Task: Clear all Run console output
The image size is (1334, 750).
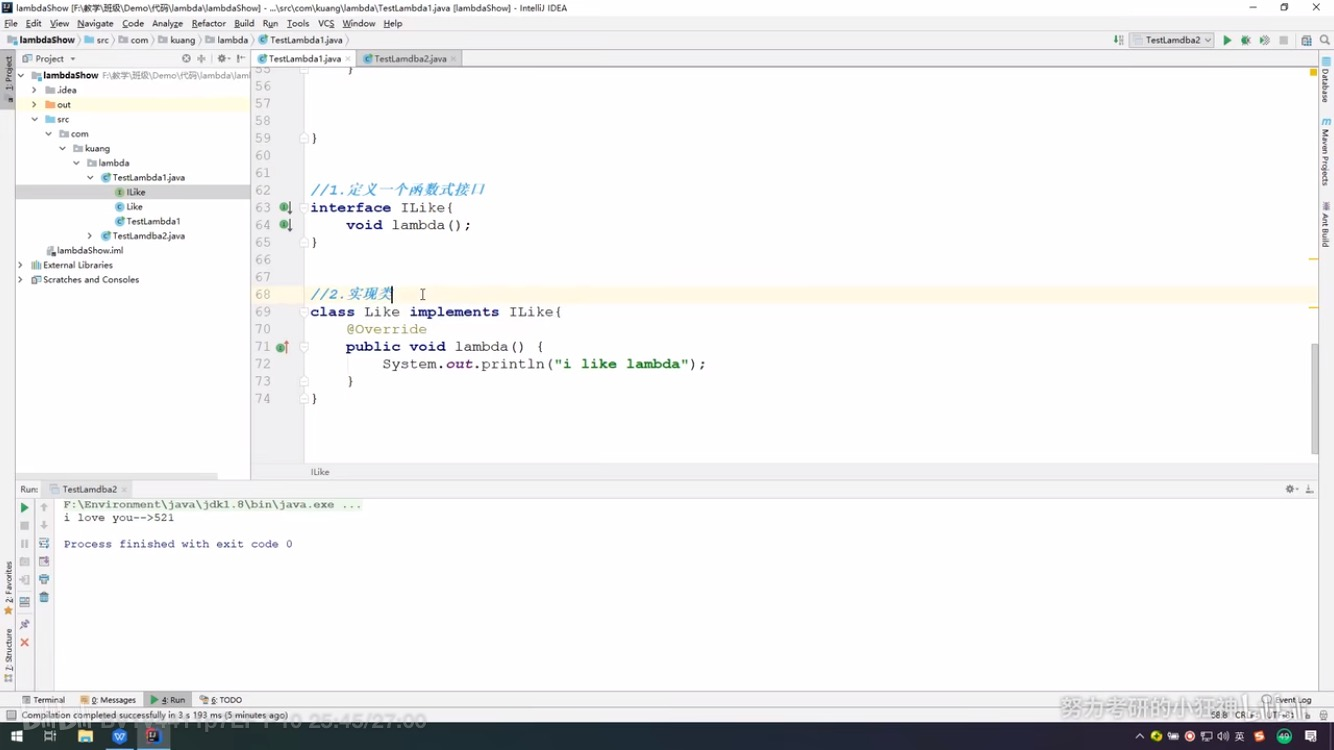Action: [x=44, y=598]
